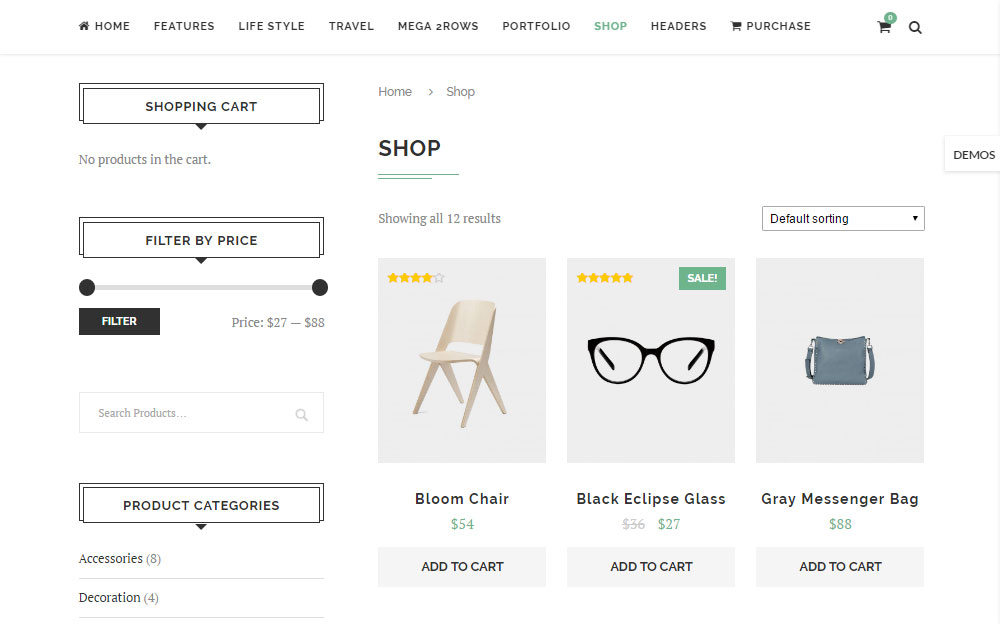
Task: Switch to the HEADERS menu item
Action: click(x=678, y=26)
